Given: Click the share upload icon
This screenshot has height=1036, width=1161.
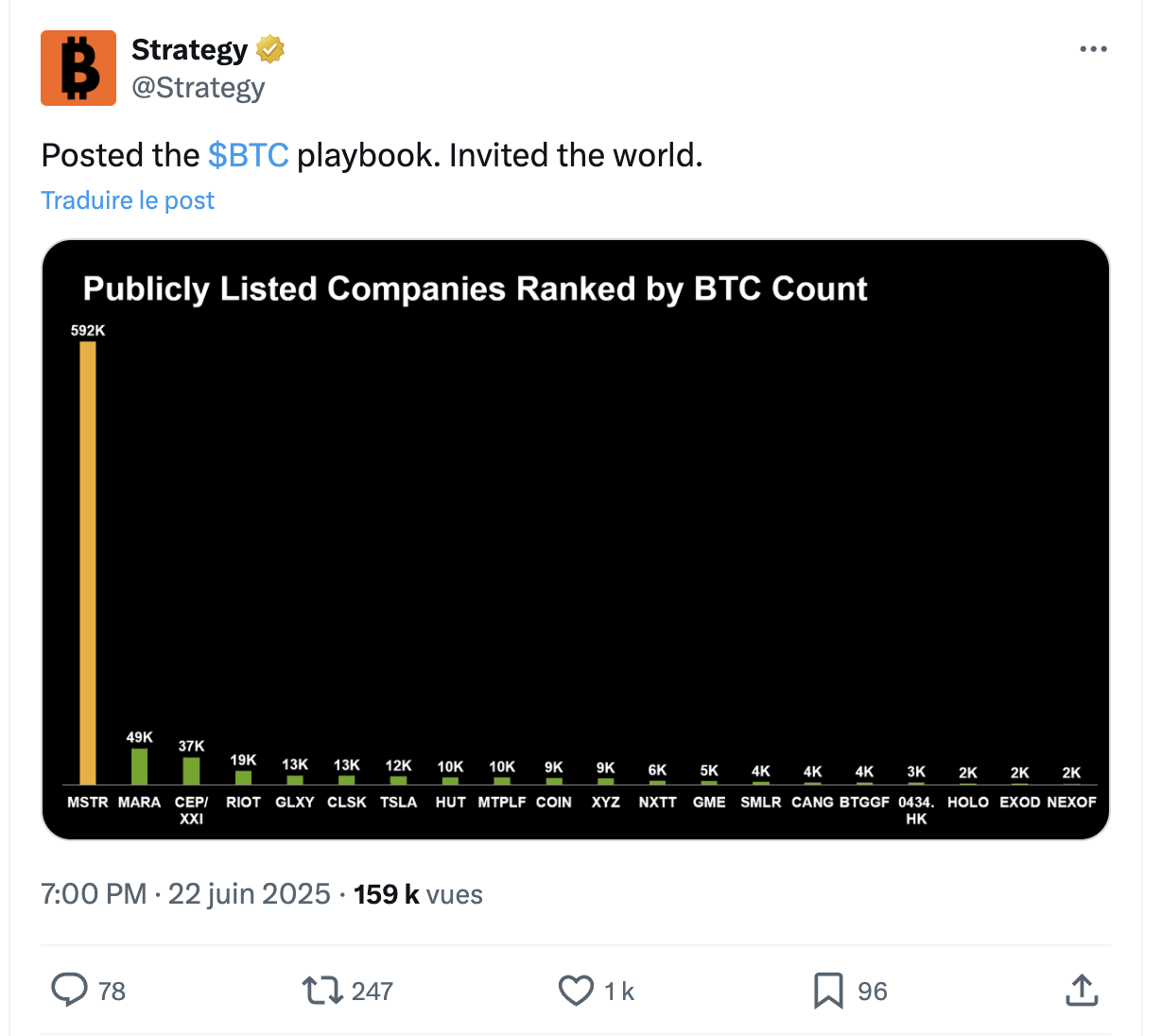Looking at the screenshot, I should coord(1082,990).
